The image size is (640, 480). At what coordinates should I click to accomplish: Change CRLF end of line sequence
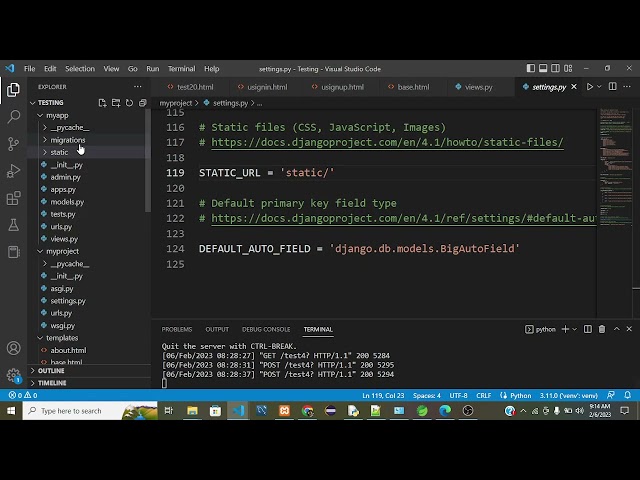coord(484,396)
